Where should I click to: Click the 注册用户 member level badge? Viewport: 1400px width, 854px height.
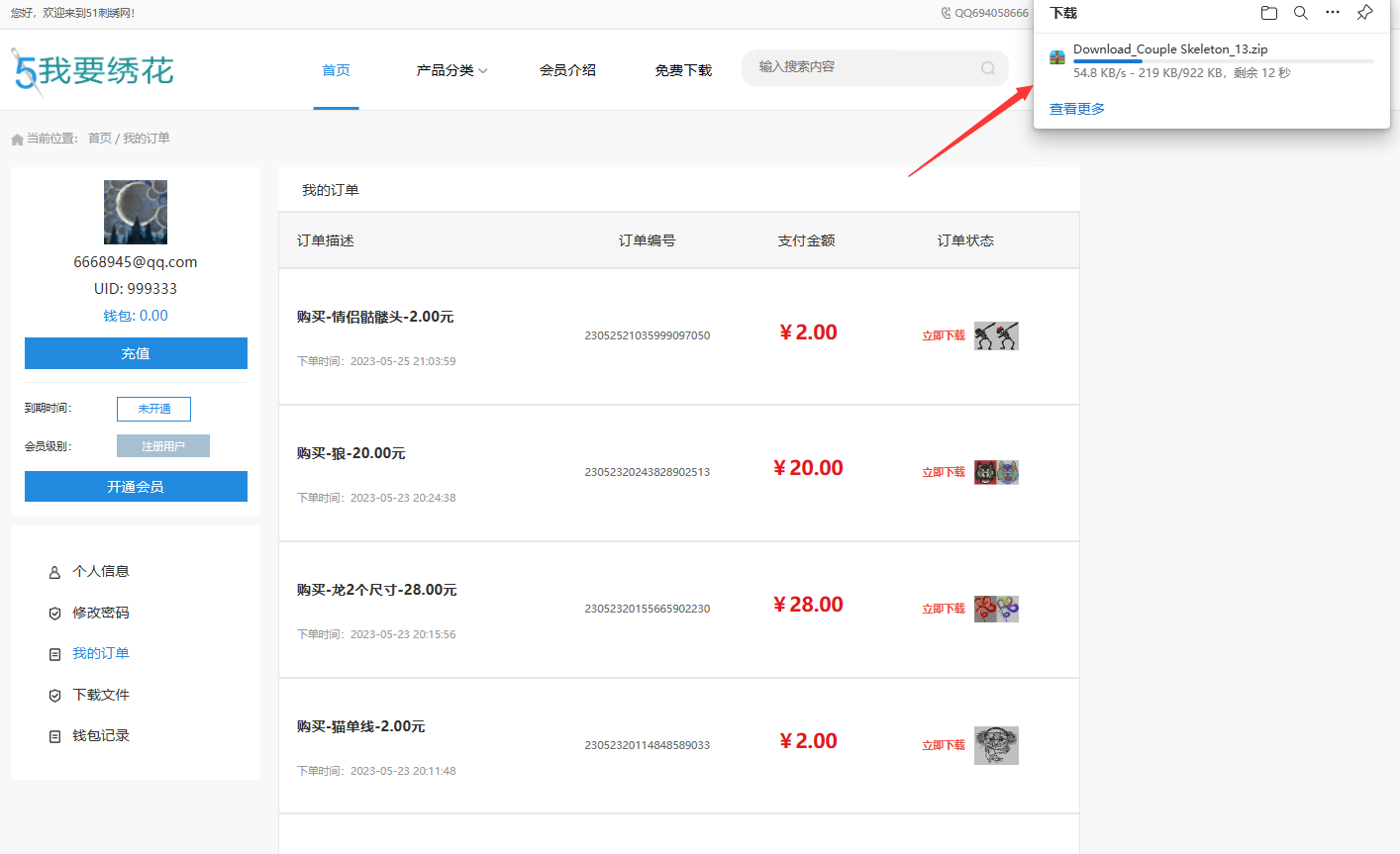pyautogui.click(x=163, y=446)
